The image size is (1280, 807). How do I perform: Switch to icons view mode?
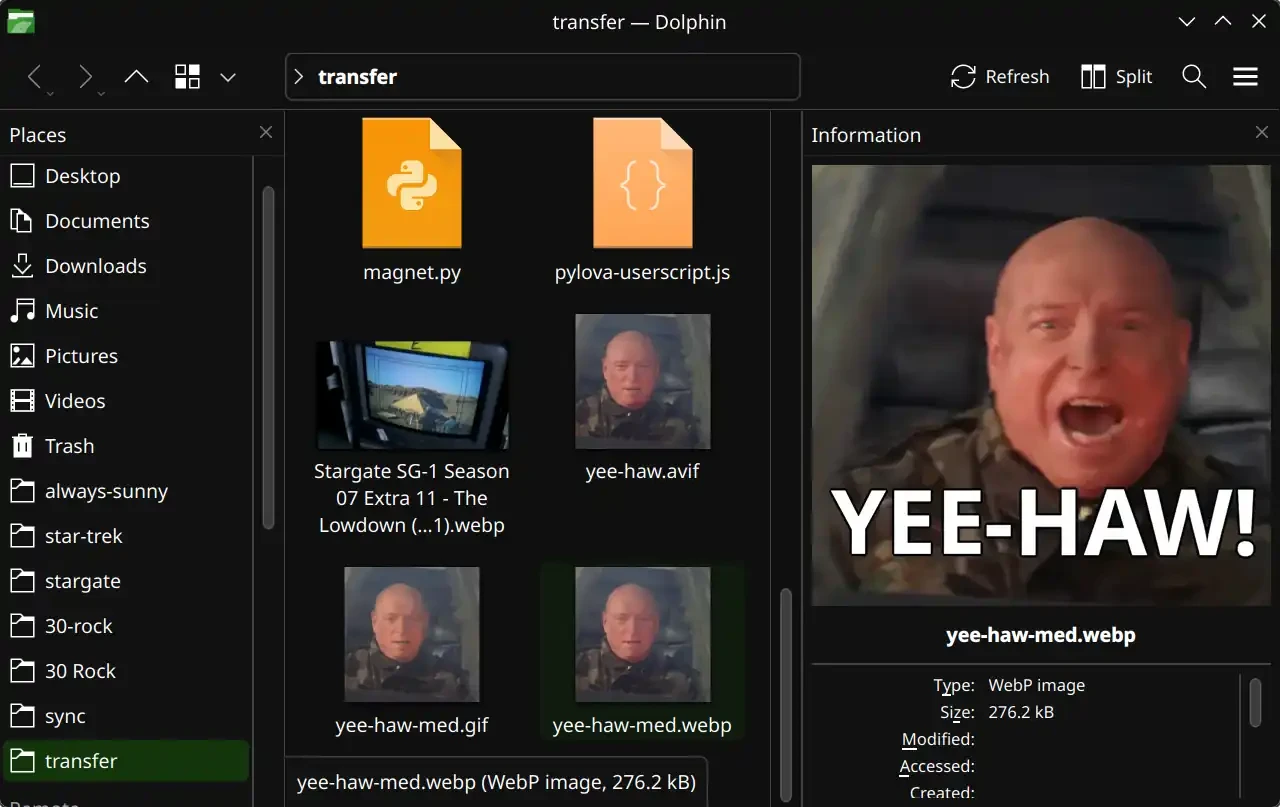(187, 77)
